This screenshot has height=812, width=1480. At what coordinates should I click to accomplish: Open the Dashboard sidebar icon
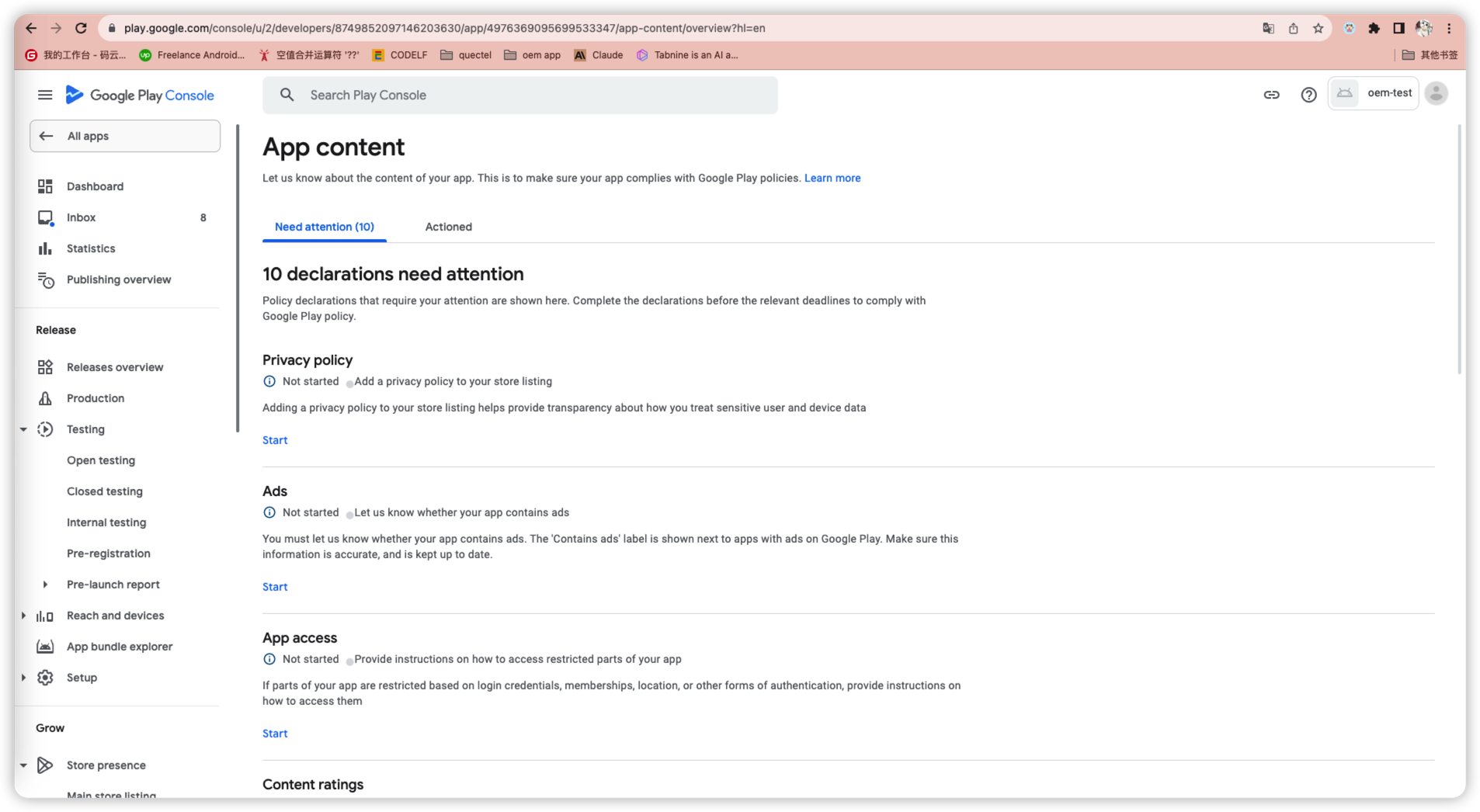[x=45, y=186]
